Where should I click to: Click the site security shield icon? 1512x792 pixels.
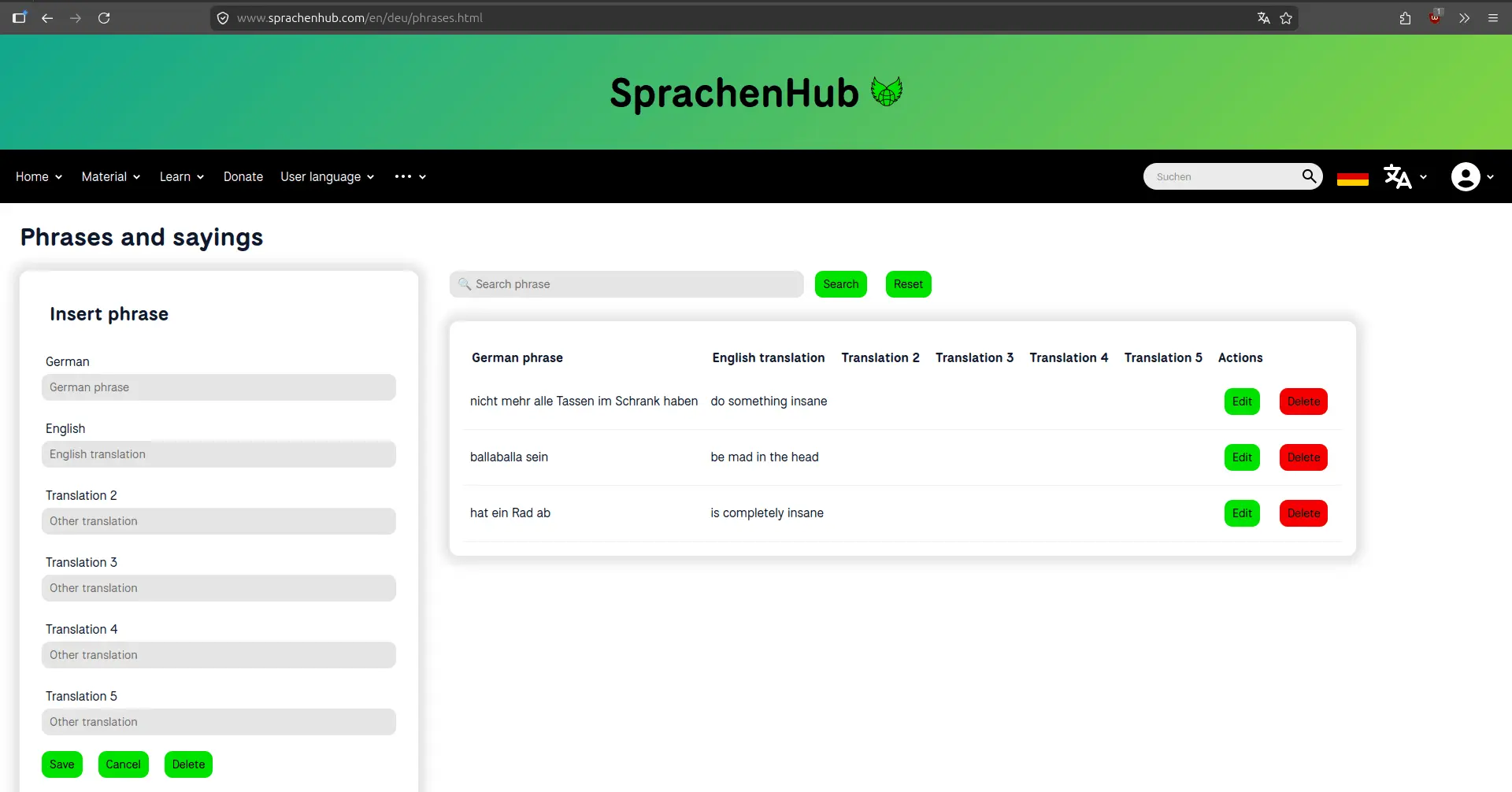coord(223,18)
